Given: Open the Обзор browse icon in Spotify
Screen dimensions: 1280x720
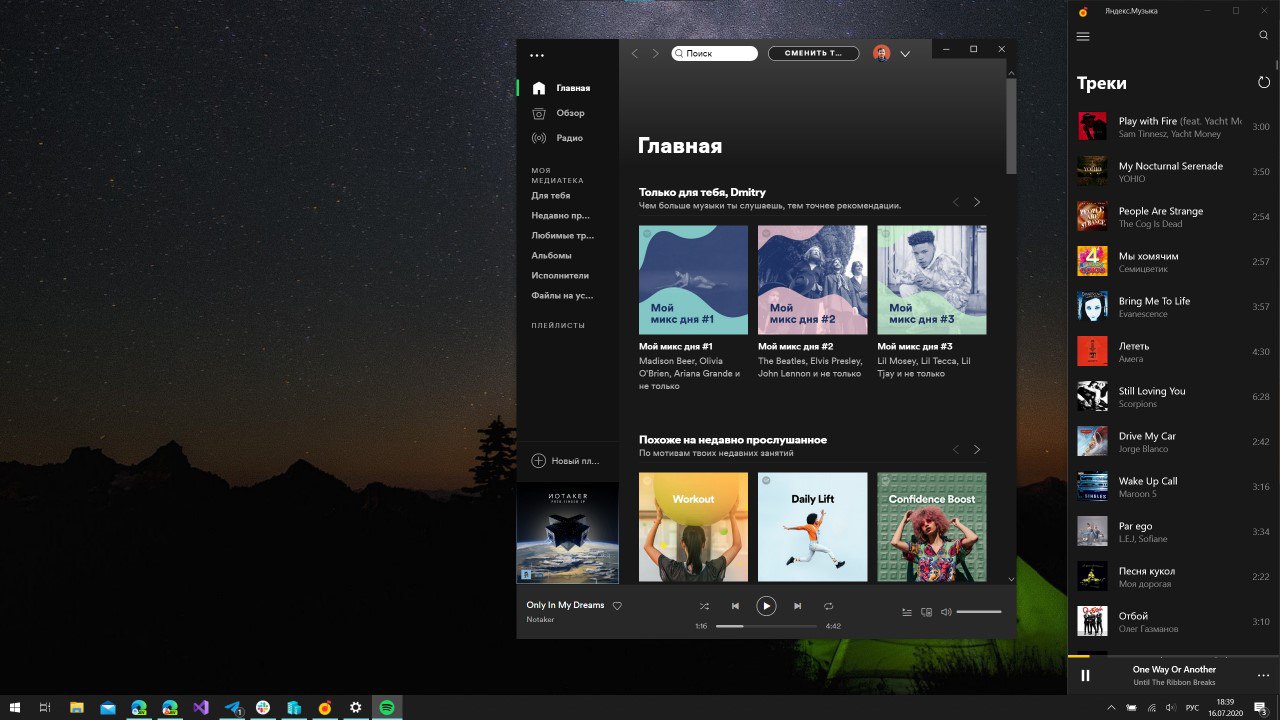Looking at the screenshot, I should pyautogui.click(x=539, y=113).
